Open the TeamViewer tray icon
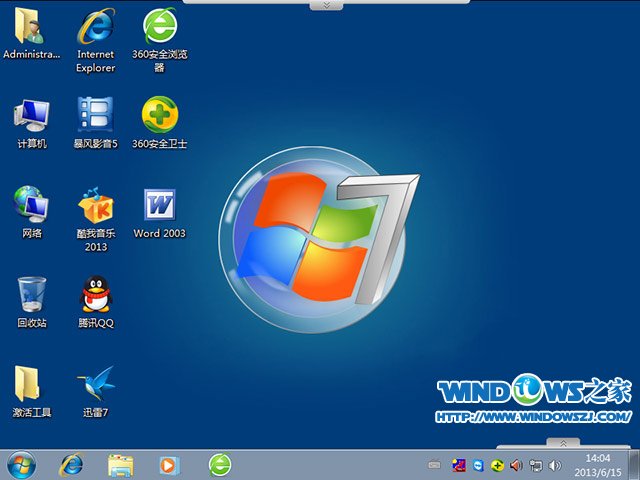 (x=478, y=465)
